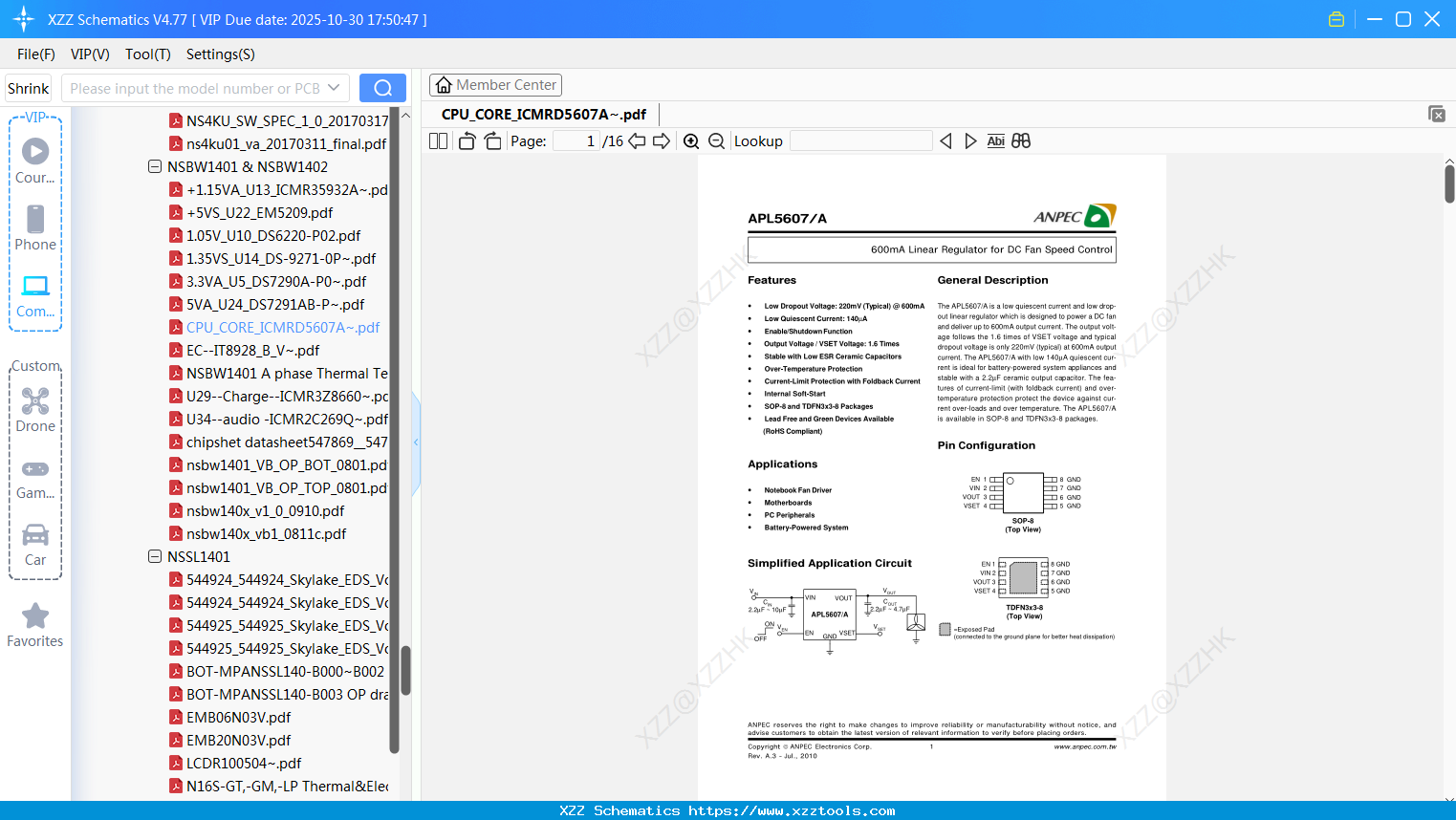The width and height of the screenshot is (1456, 820).
Task: Open nsbw1401_VB_OP_TOP_0801 file
Action: pyautogui.click(x=279, y=487)
